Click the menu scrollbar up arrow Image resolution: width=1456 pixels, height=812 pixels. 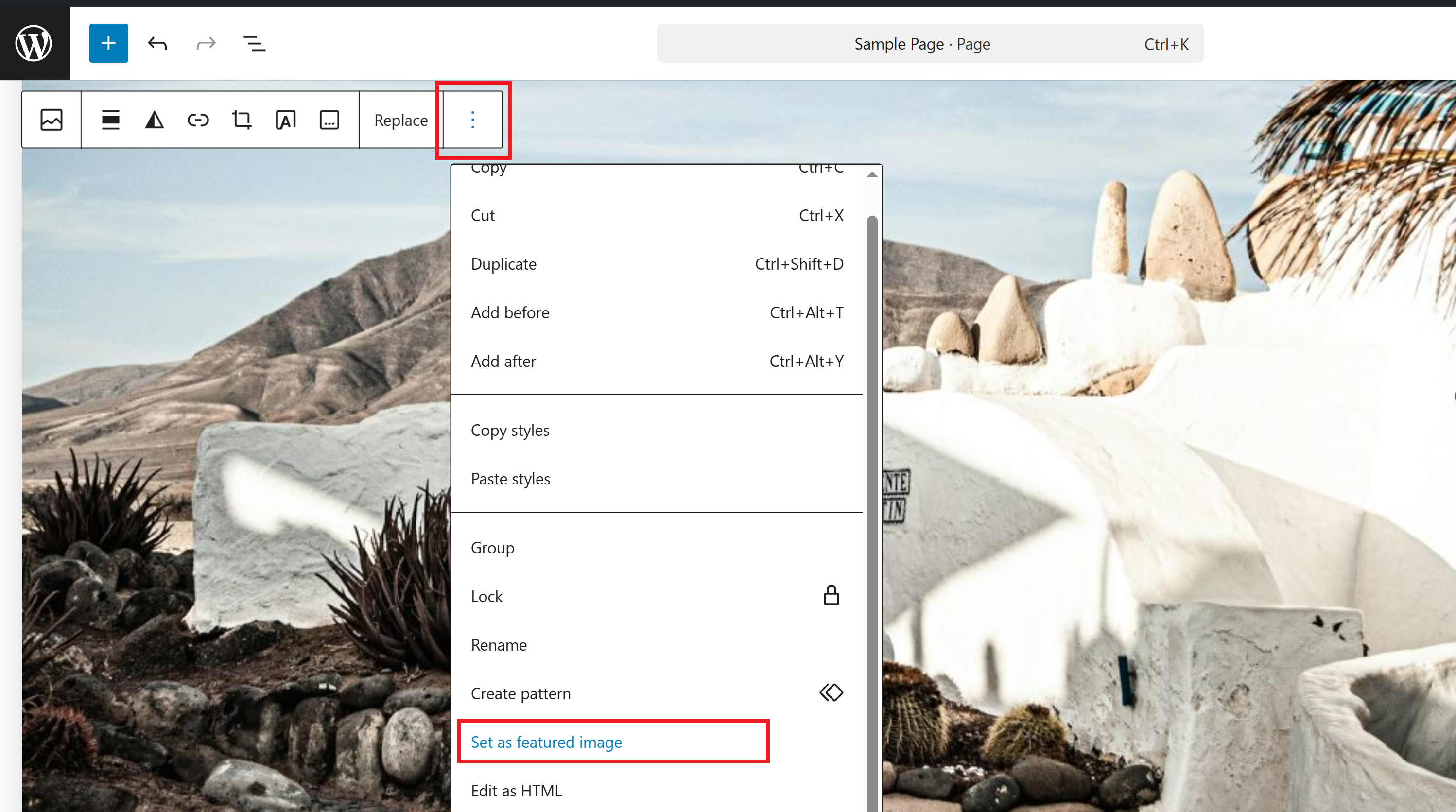872,174
